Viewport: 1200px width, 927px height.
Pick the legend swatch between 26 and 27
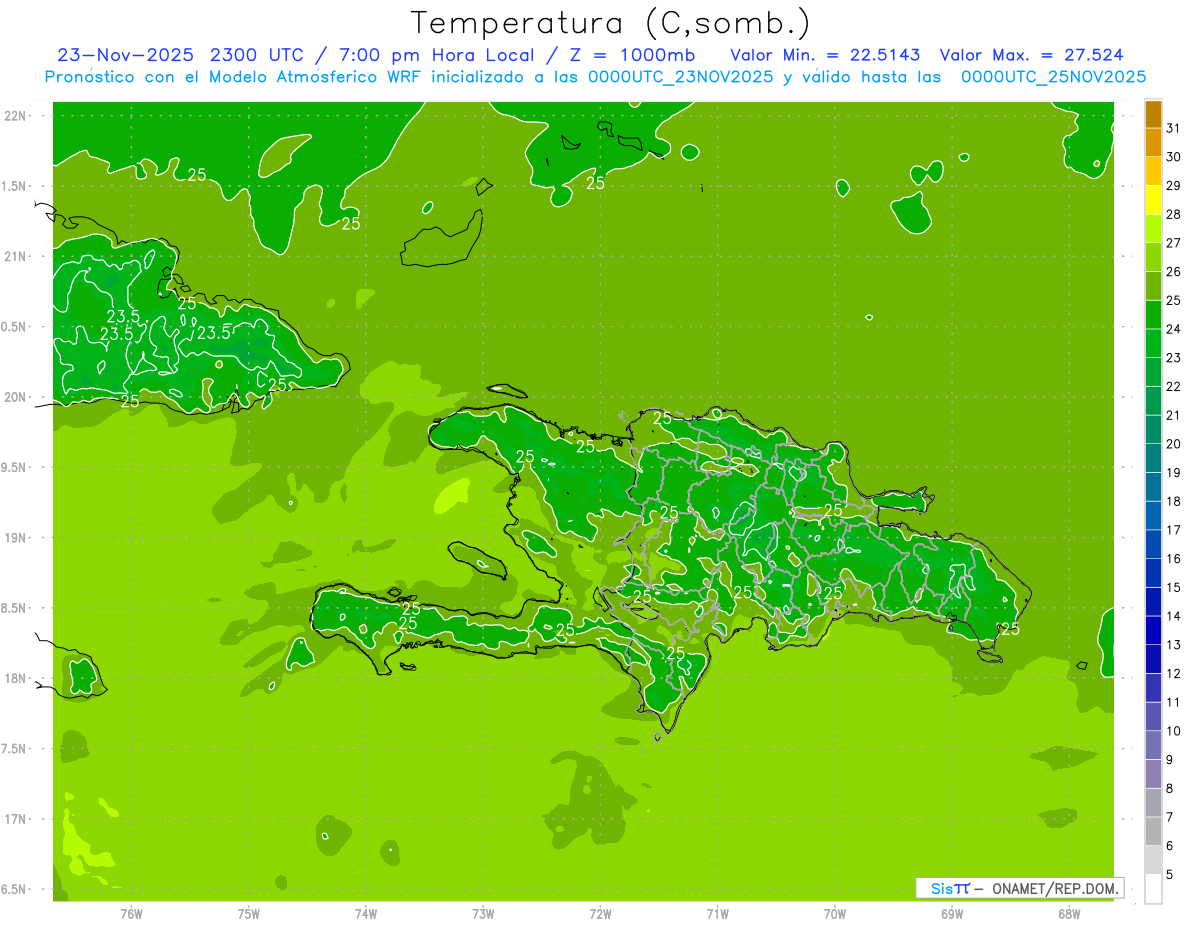pyautogui.click(x=1153, y=258)
